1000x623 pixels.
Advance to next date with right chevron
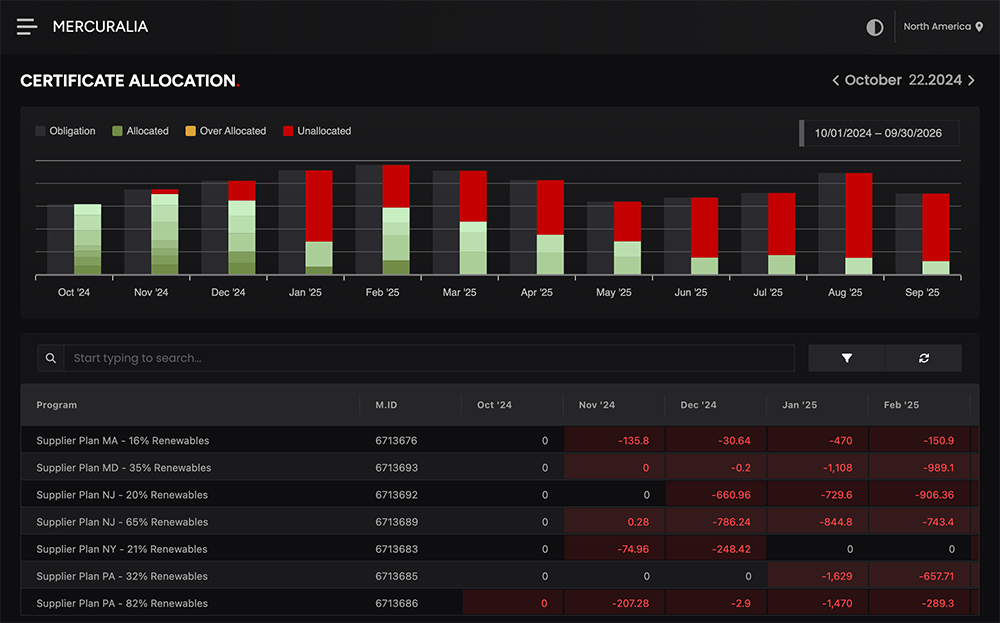point(971,80)
